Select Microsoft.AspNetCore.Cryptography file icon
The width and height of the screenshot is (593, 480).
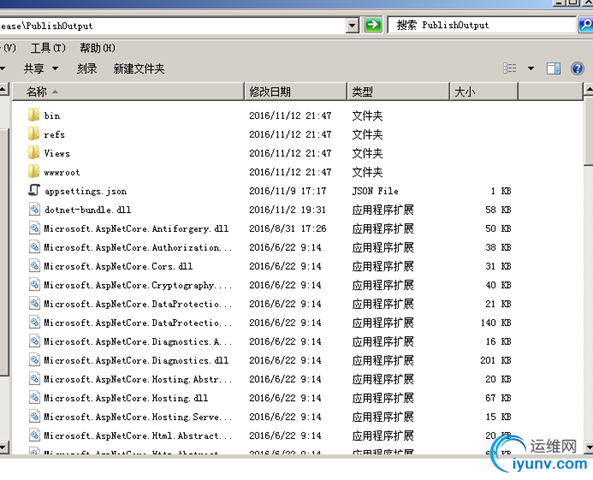34,285
